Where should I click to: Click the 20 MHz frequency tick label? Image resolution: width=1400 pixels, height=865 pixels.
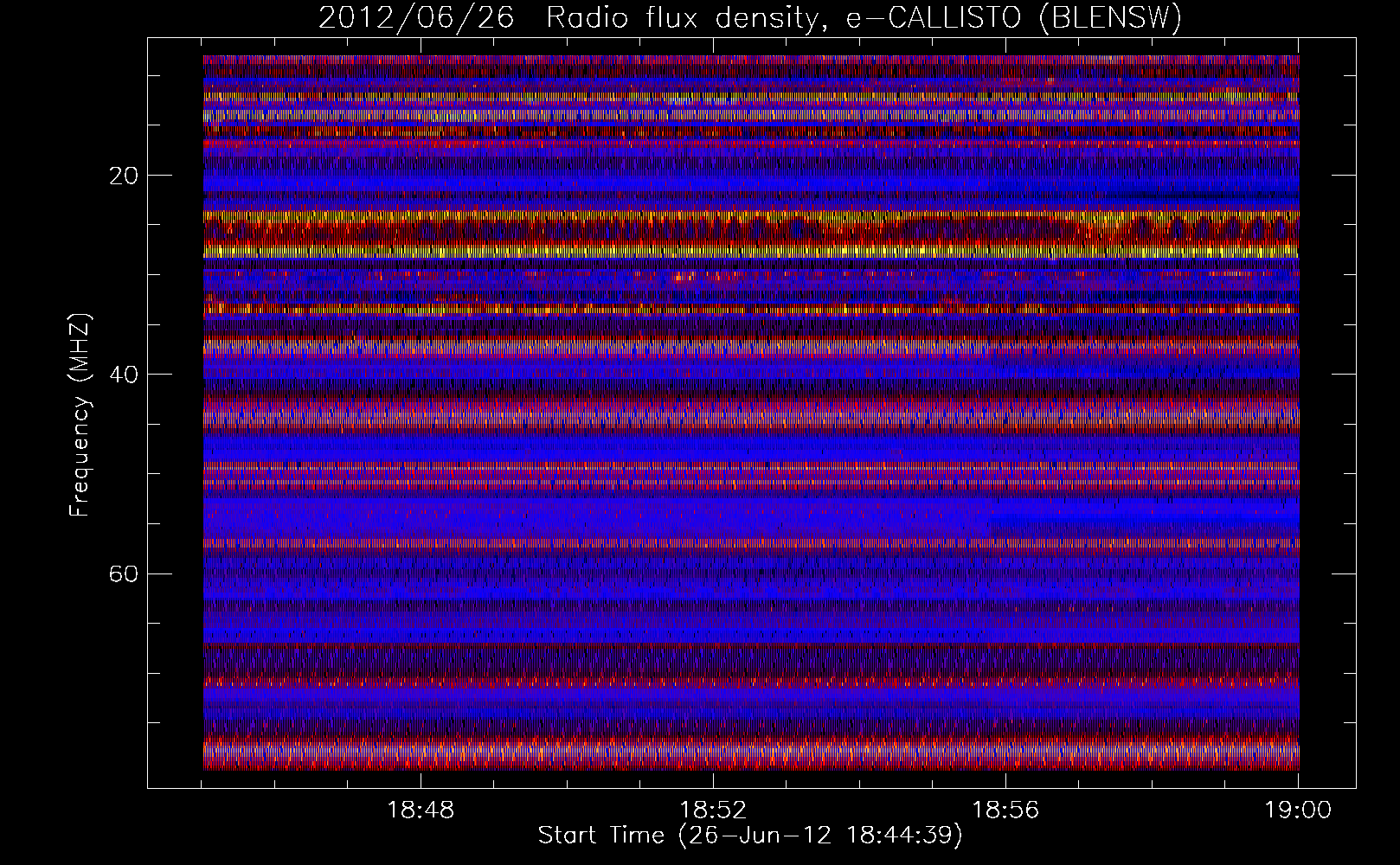point(125,176)
